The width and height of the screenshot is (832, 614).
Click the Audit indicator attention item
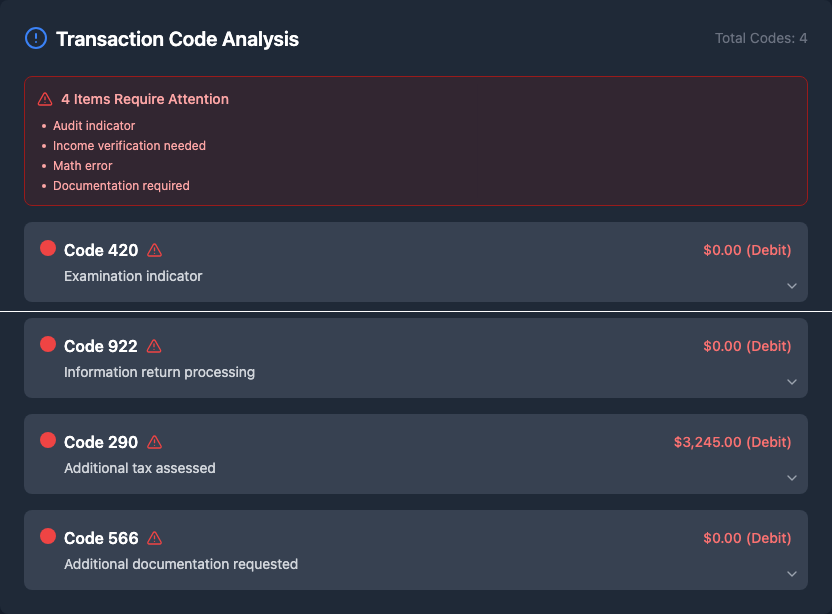click(94, 126)
